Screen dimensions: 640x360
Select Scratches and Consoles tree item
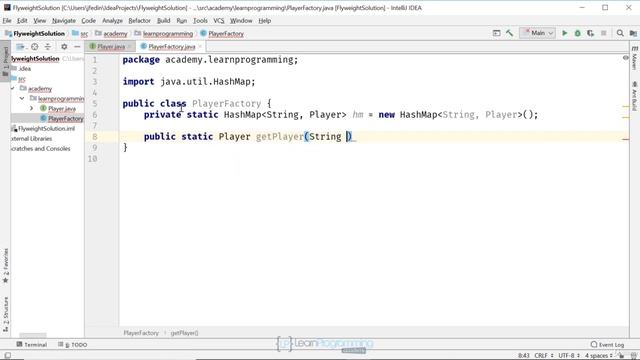click(x=40, y=149)
